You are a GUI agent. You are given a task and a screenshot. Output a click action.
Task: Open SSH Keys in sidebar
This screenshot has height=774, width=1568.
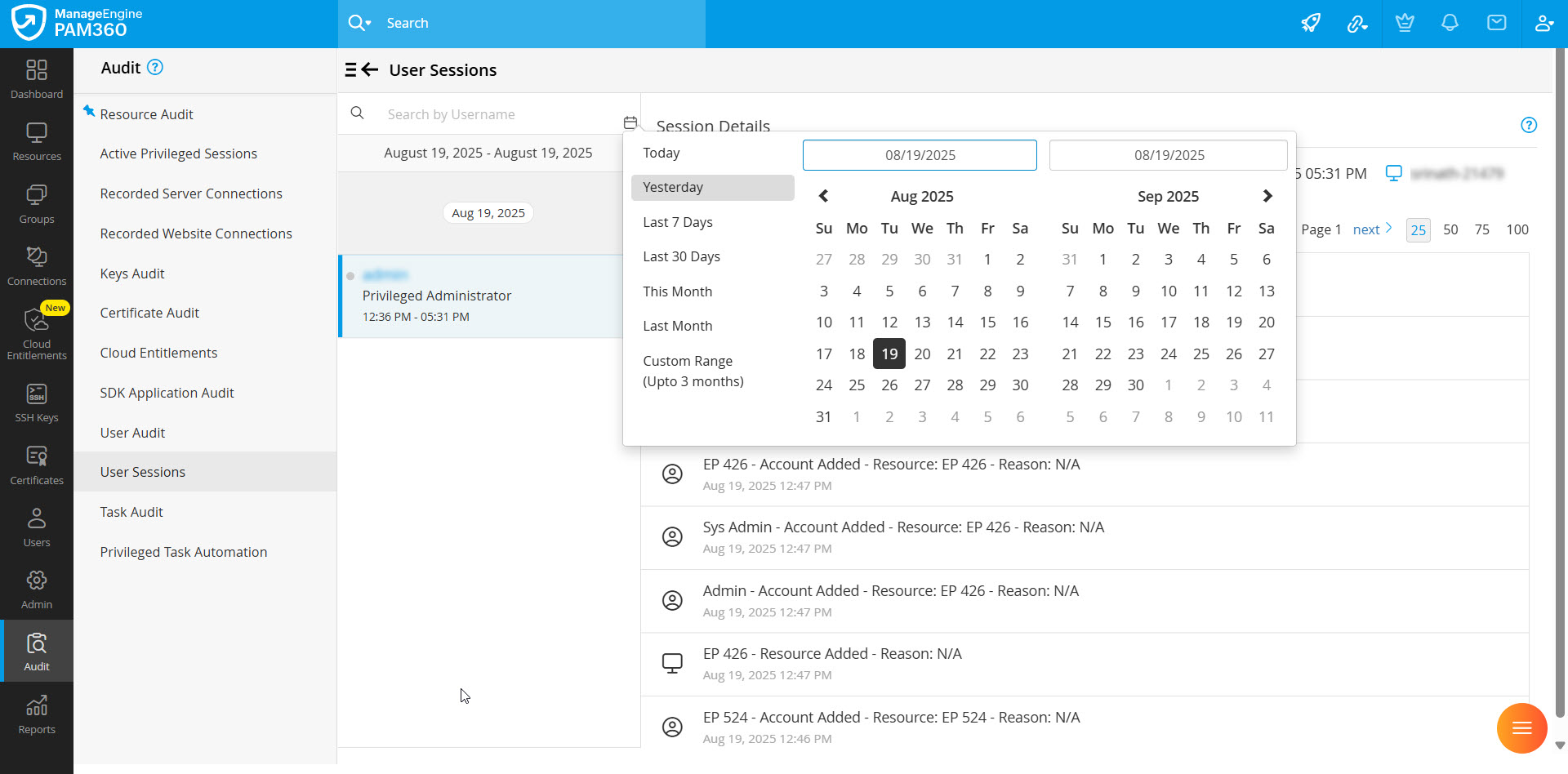point(37,403)
